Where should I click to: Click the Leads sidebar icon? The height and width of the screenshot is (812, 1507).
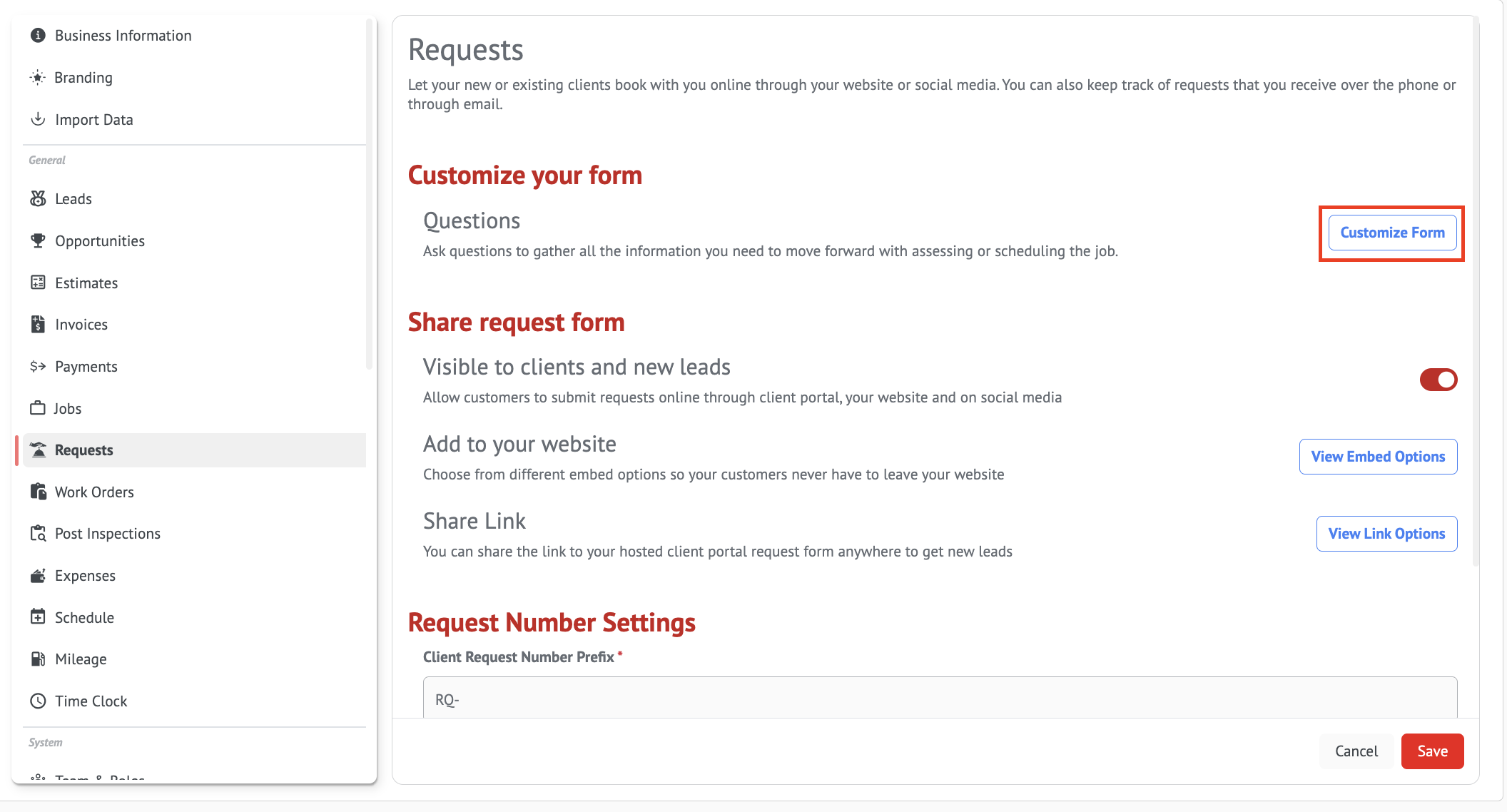[38, 199]
